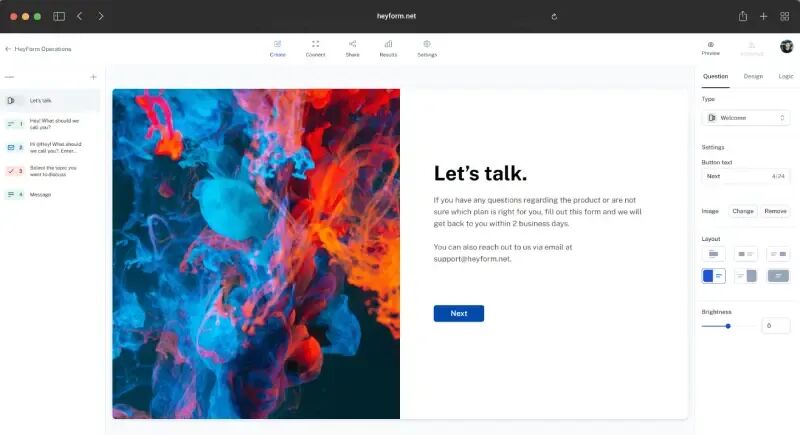
Task: Choose the first layout option with stacked image
Action: click(x=713, y=254)
